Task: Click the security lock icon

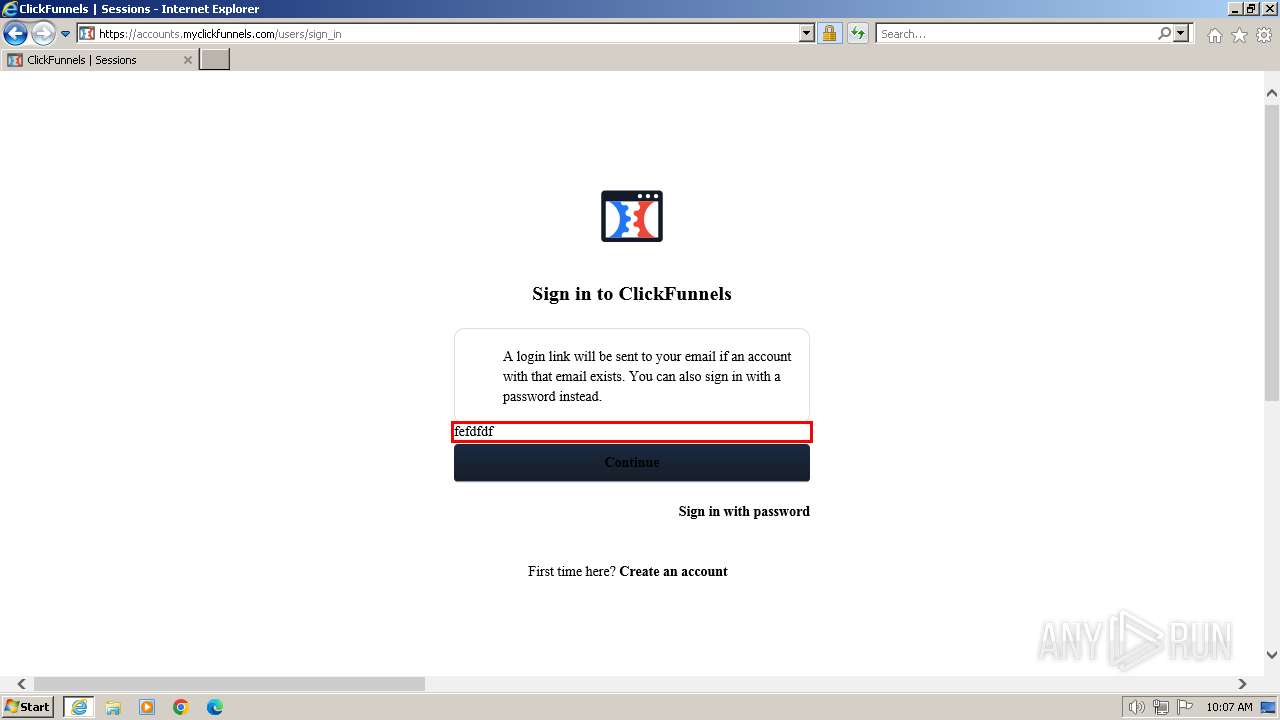Action: tap(829, 34)
